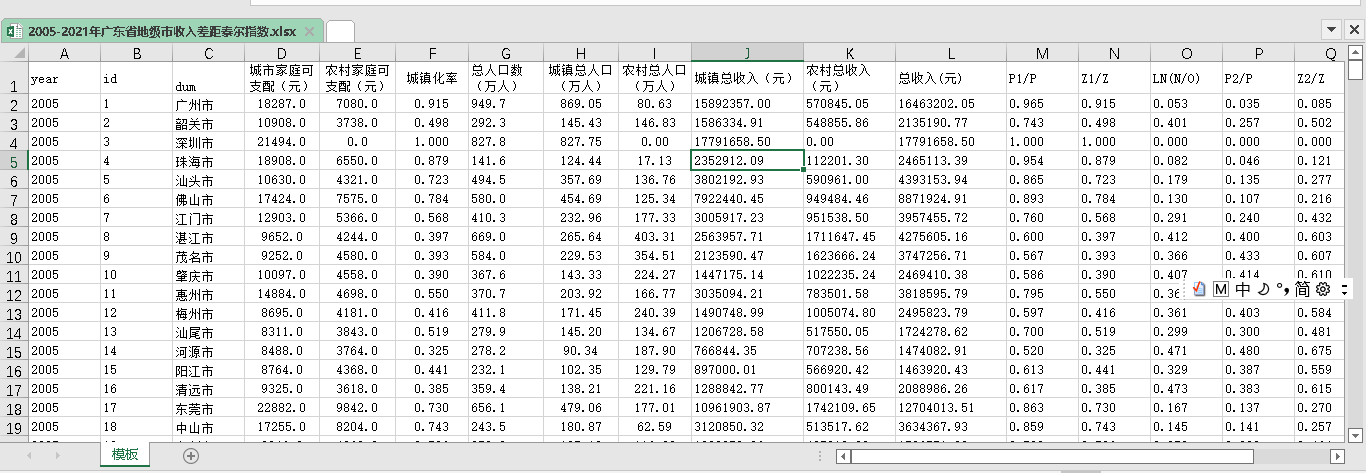Select cell with value 17791658.50 in column L
The width and height of the screenshot is (1366, 473).
[950, 142]
